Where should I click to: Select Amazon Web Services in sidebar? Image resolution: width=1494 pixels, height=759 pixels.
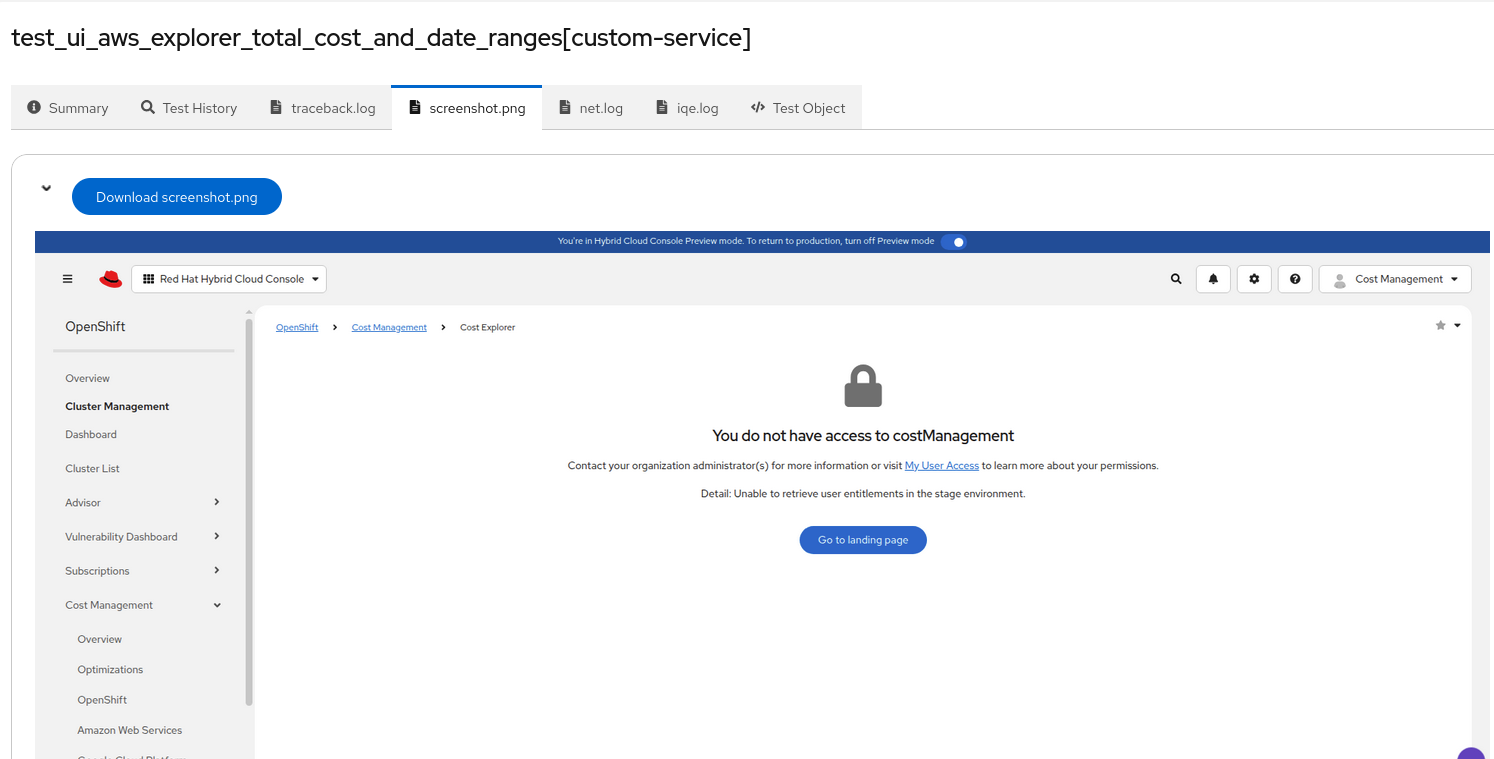[x=130, y=731]
